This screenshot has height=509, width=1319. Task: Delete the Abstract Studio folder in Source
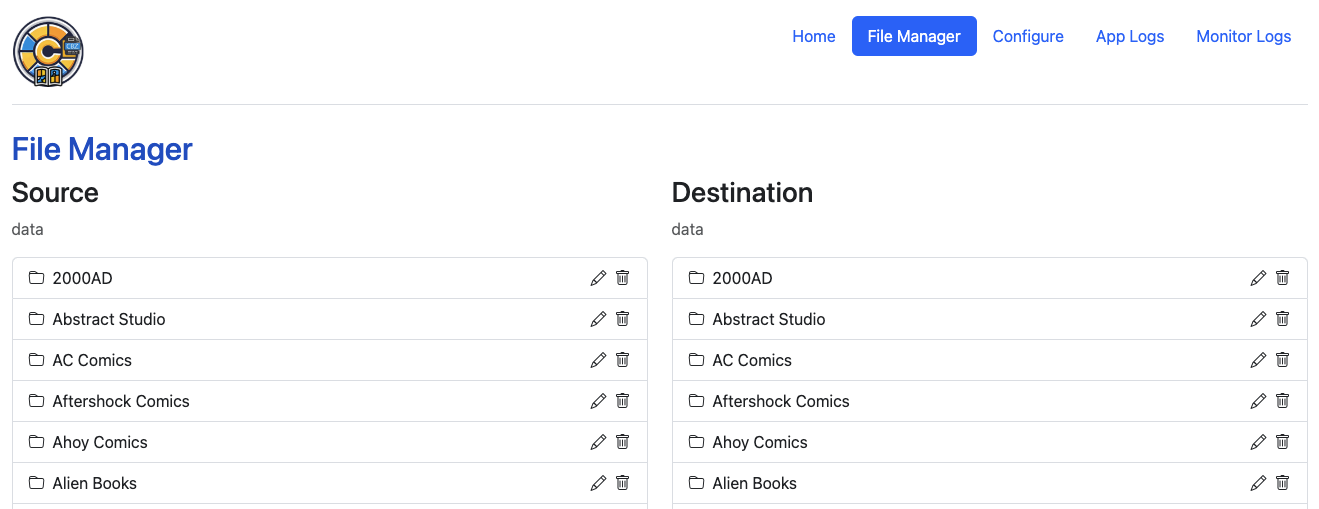(622, 319)
